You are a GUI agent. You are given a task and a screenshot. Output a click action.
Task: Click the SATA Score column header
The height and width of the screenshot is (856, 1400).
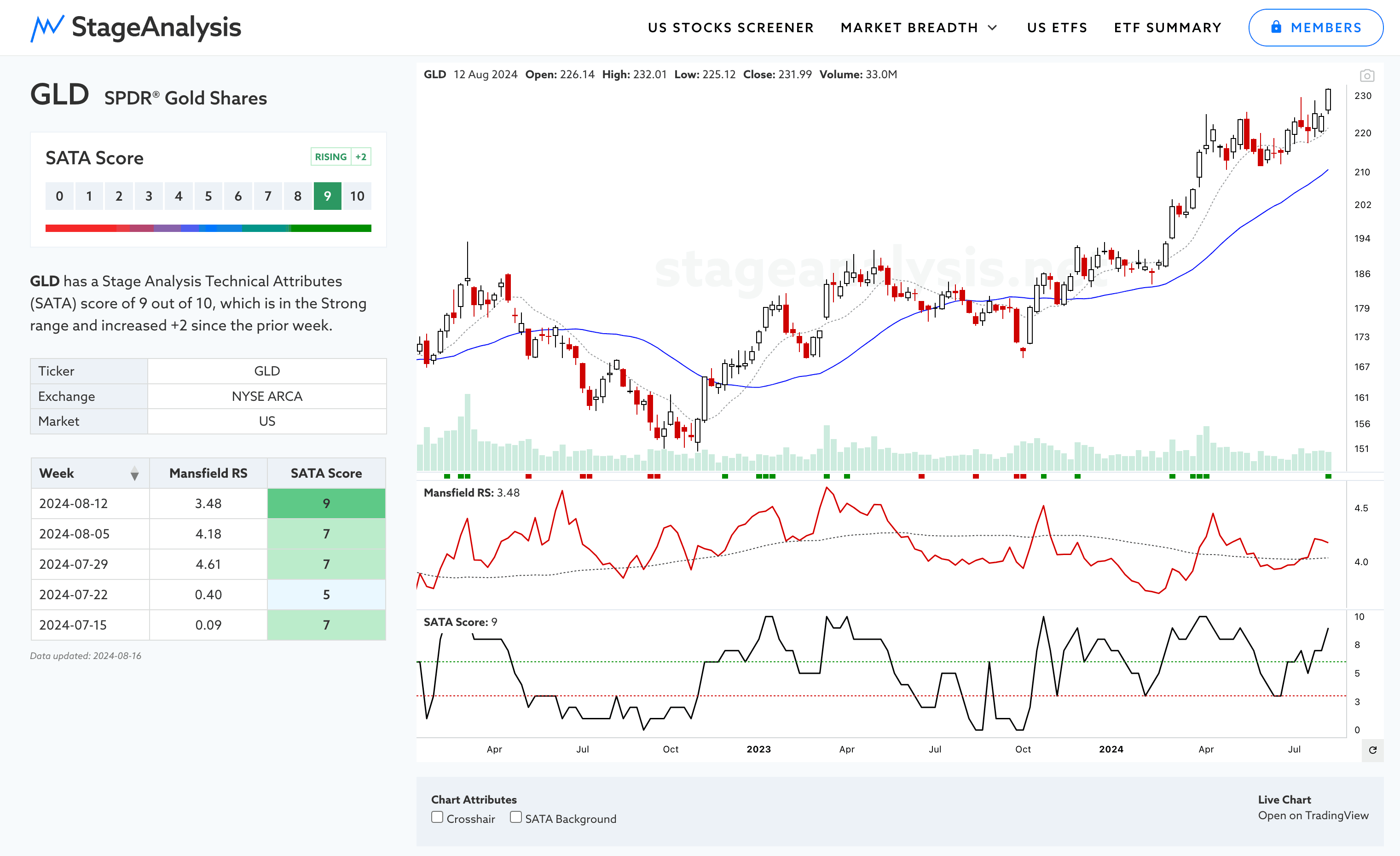326,473
